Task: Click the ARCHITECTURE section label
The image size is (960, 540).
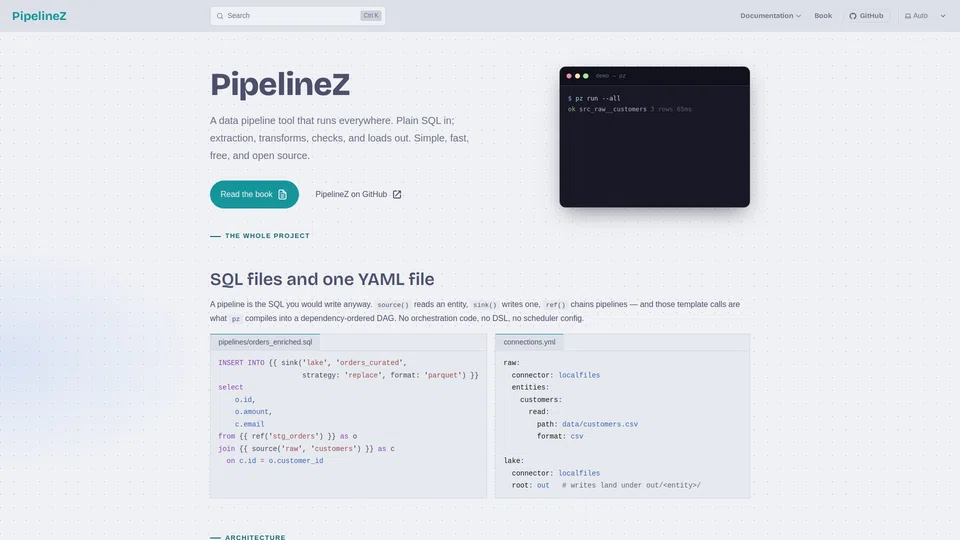Action: [255, 537]
